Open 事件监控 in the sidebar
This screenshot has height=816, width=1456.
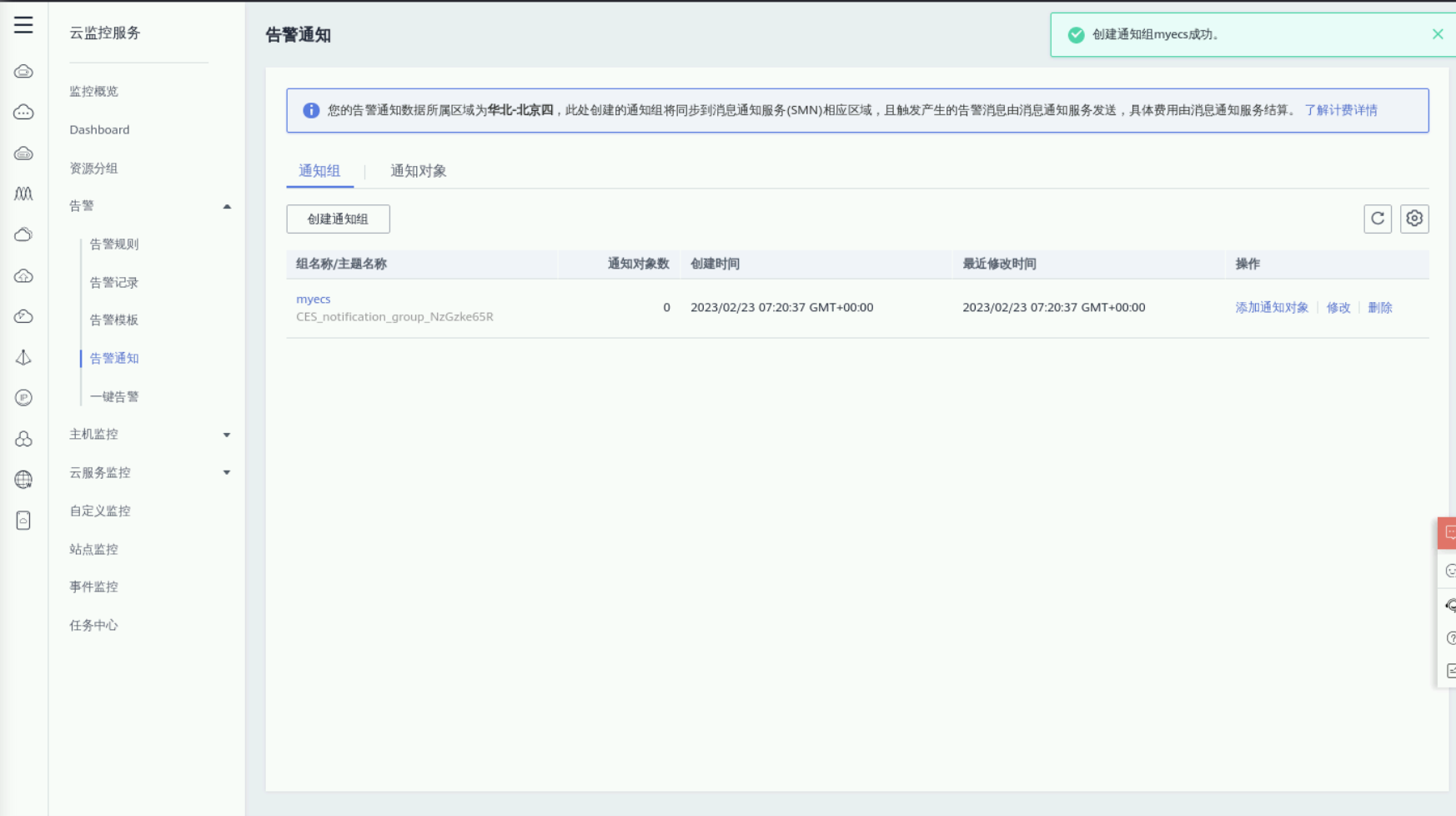coord(94,587)
